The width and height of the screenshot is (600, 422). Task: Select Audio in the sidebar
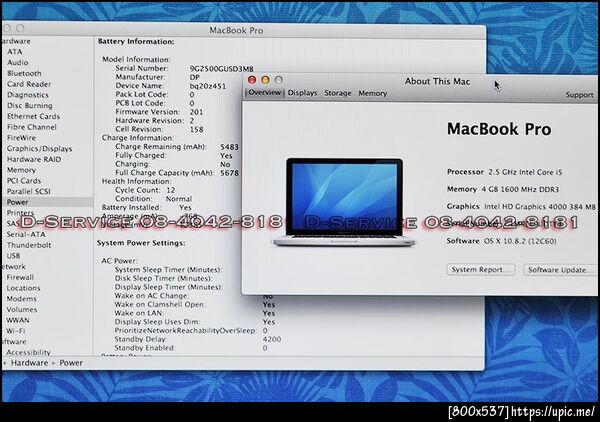coord(18,62)
